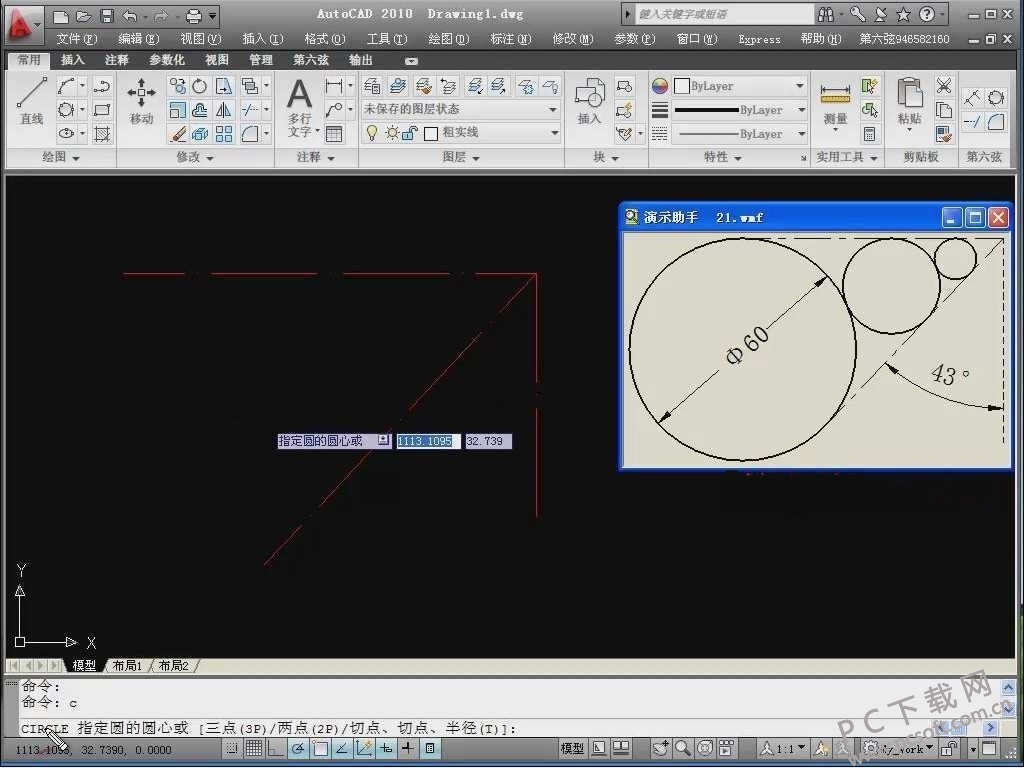Click the ByLayer white color swatch

coord(682,86)
